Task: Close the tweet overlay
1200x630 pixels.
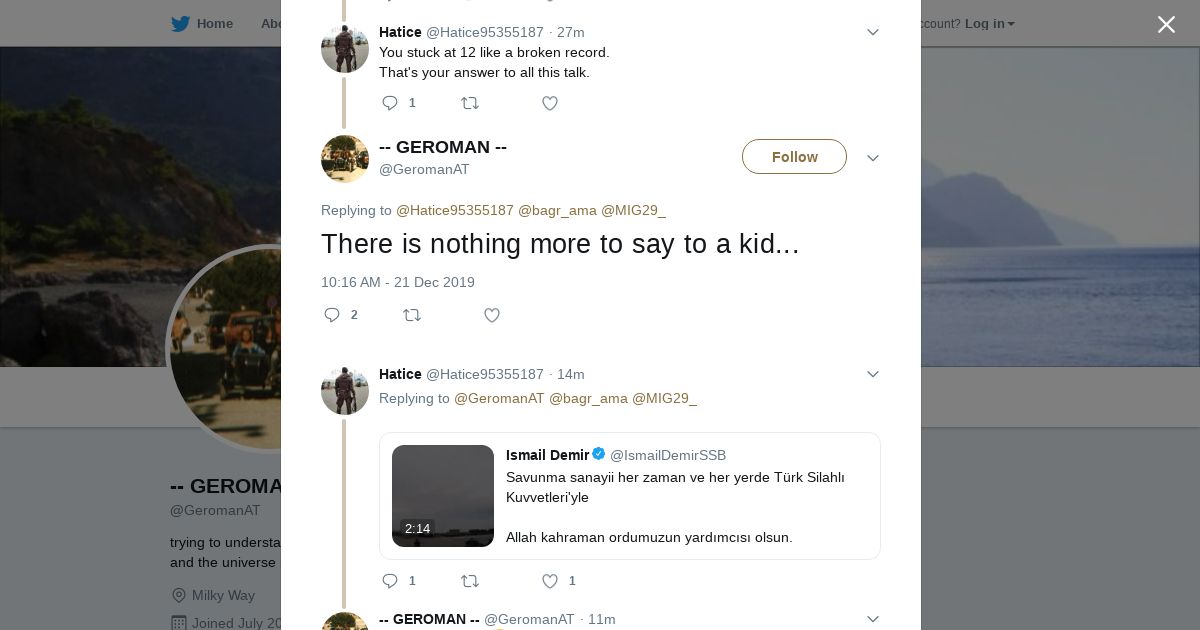Action: (1166, 24)
